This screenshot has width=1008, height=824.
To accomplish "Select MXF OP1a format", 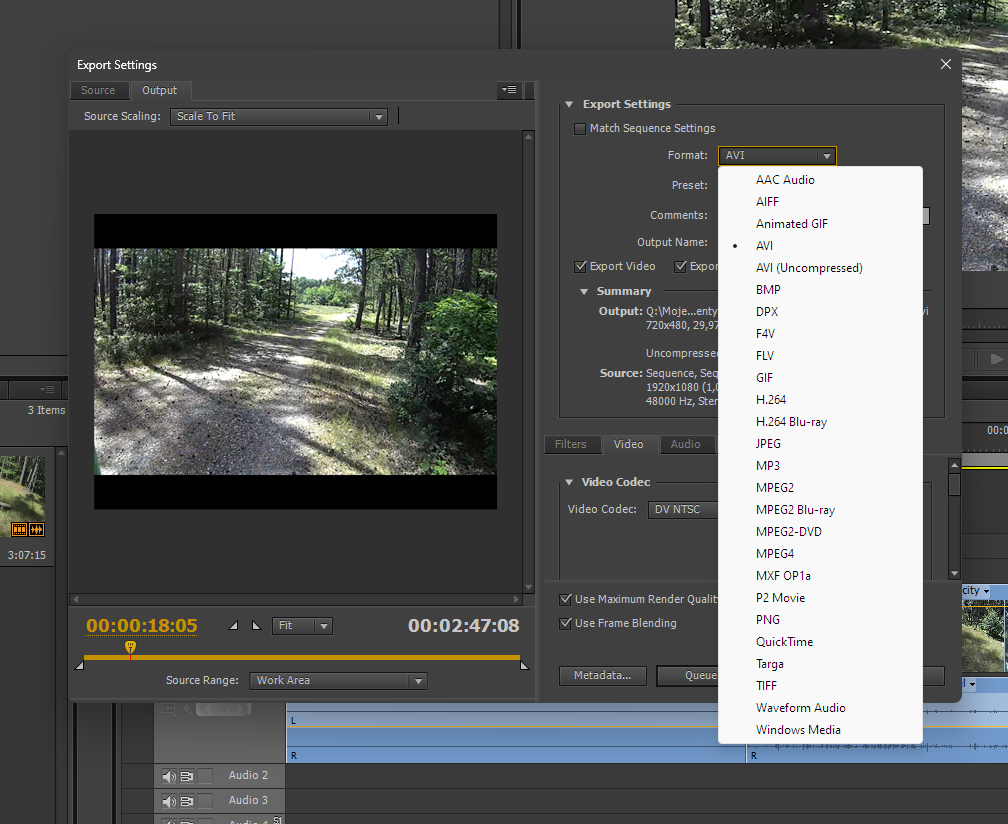I will (820, 576).
